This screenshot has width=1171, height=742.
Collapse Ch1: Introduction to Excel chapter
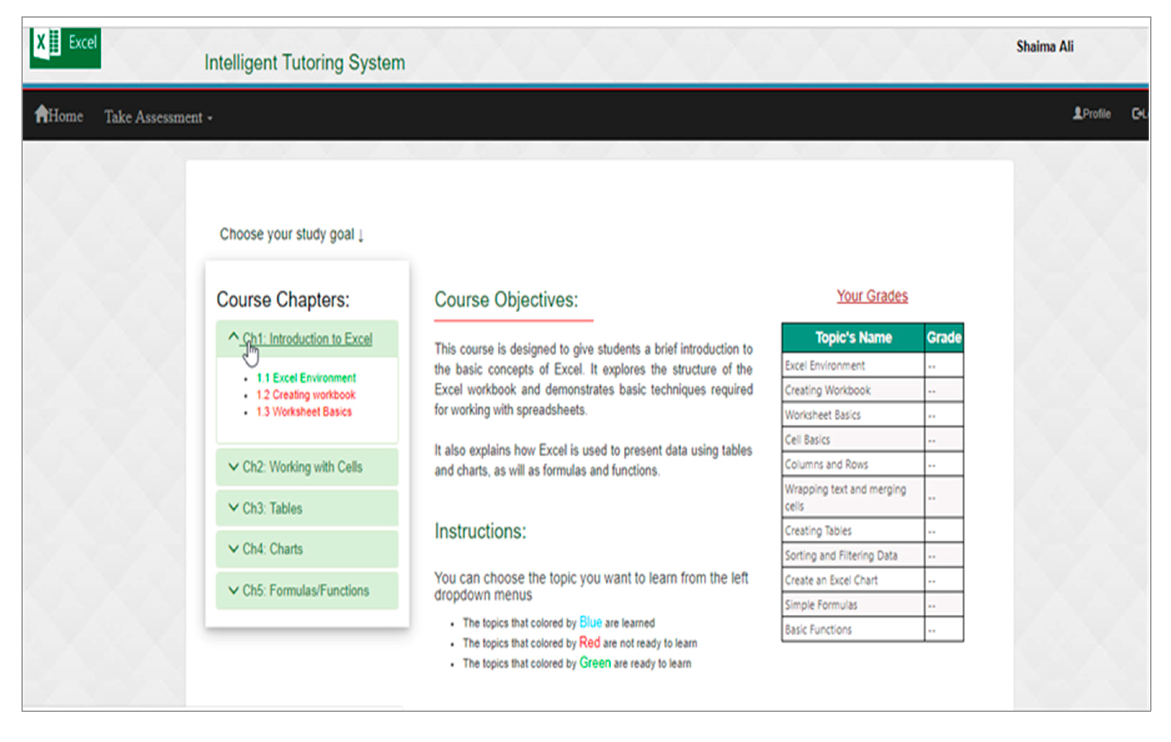point(306,339)
